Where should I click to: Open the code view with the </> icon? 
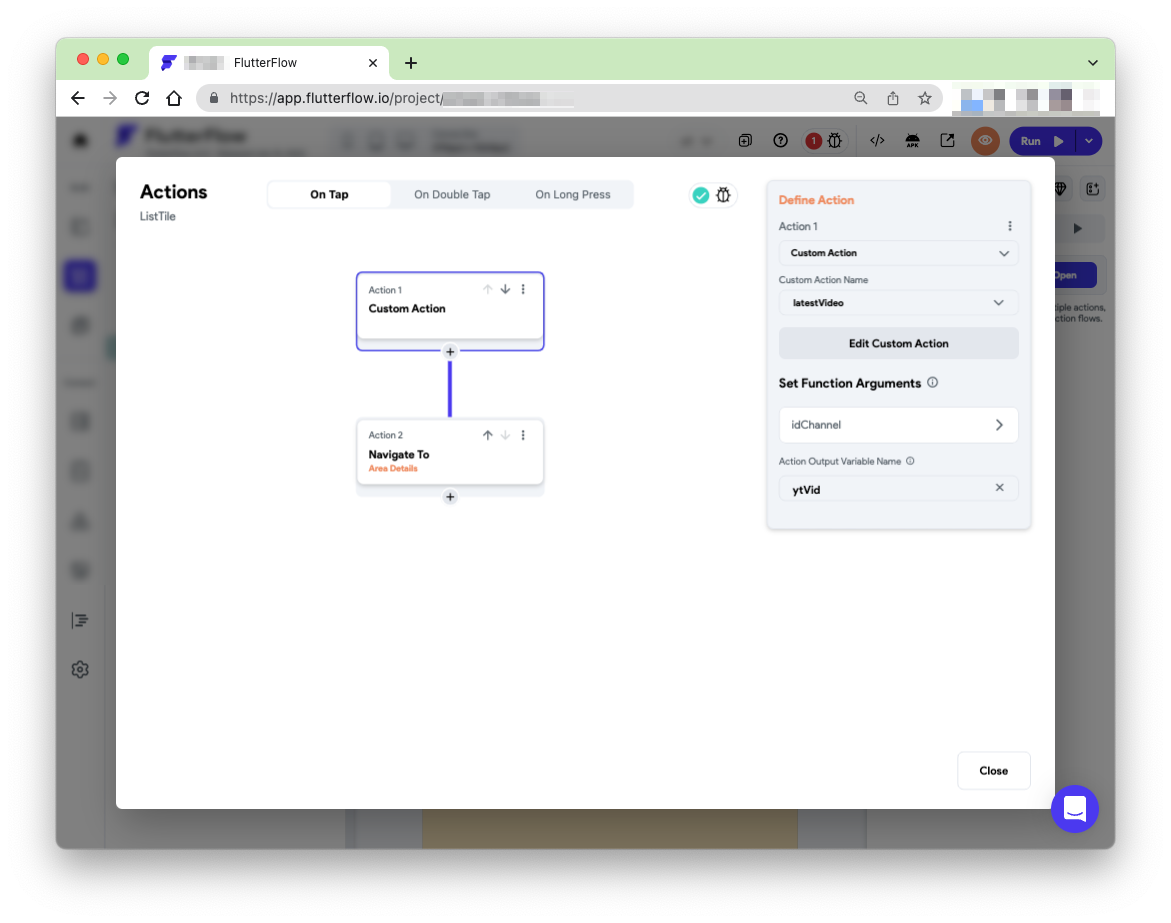point(877,140)
